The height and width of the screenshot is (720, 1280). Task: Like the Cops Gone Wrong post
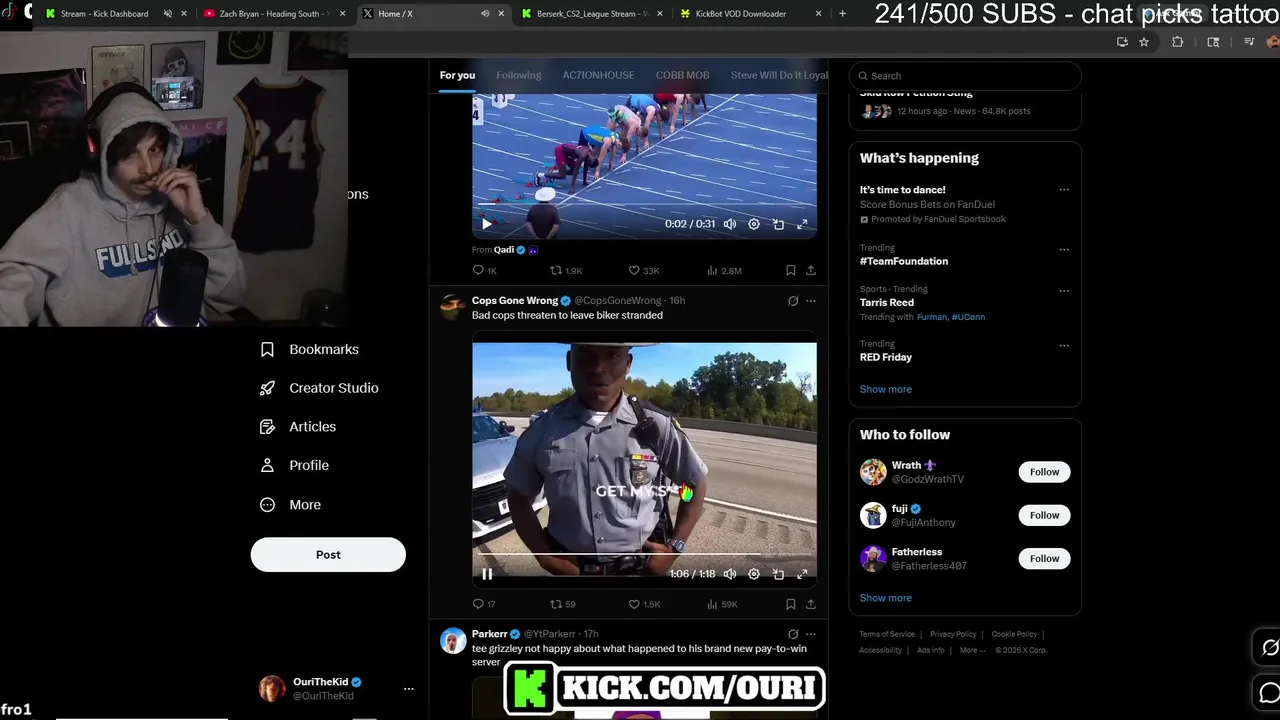[x=643, y=604]
